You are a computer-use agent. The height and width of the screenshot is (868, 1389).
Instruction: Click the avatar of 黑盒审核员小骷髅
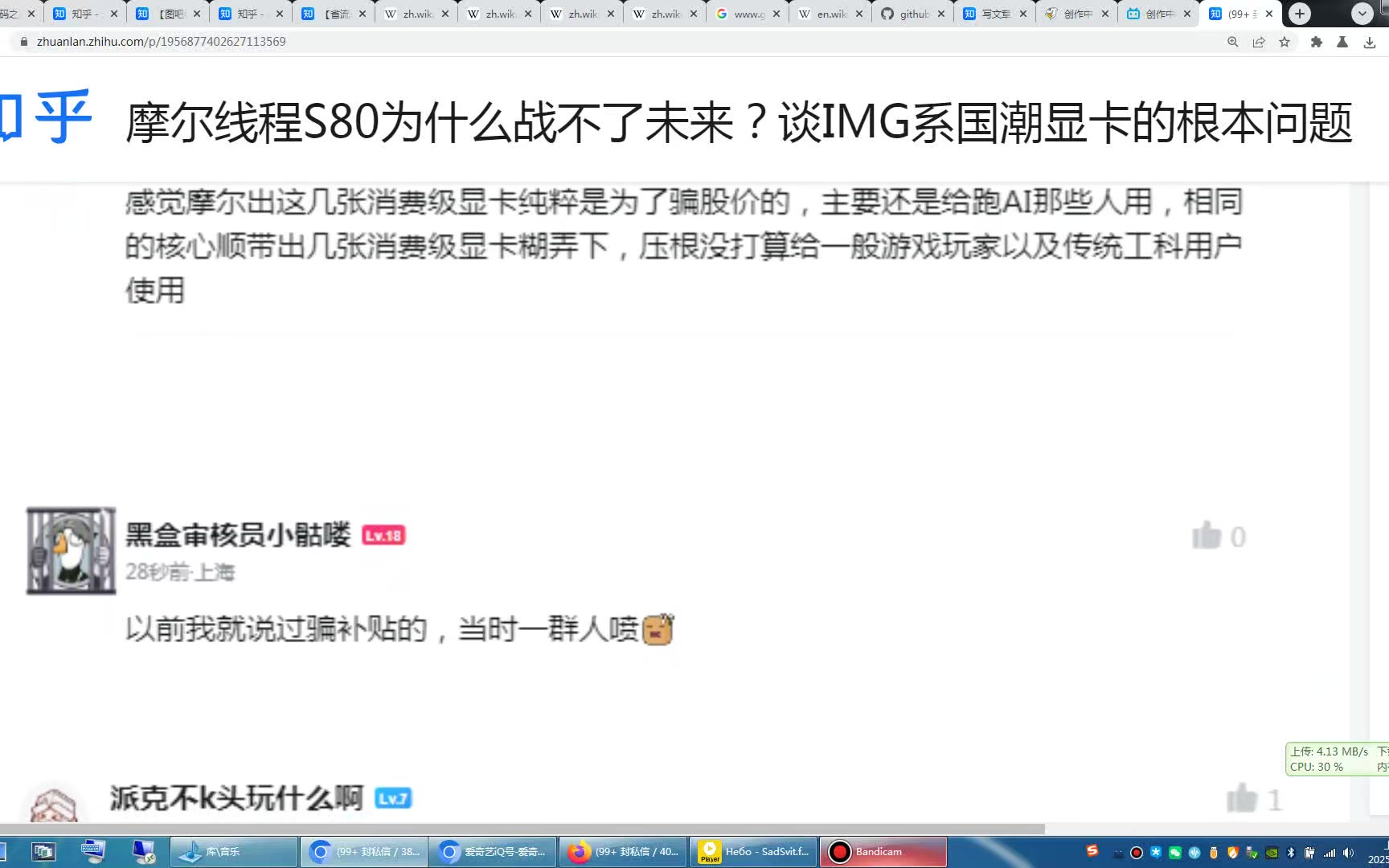pos(71,551)
